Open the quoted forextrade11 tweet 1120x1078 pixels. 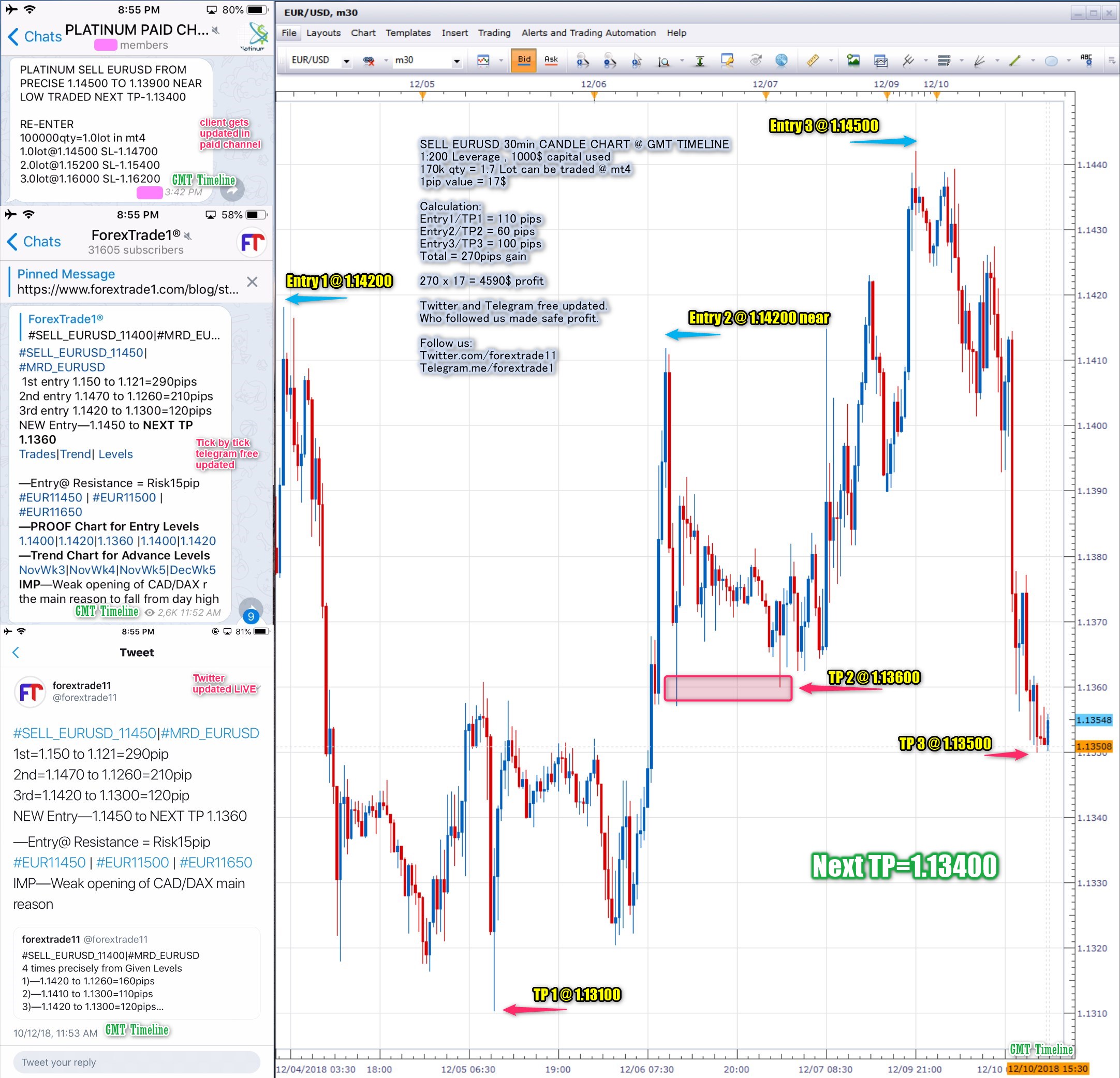137,973
